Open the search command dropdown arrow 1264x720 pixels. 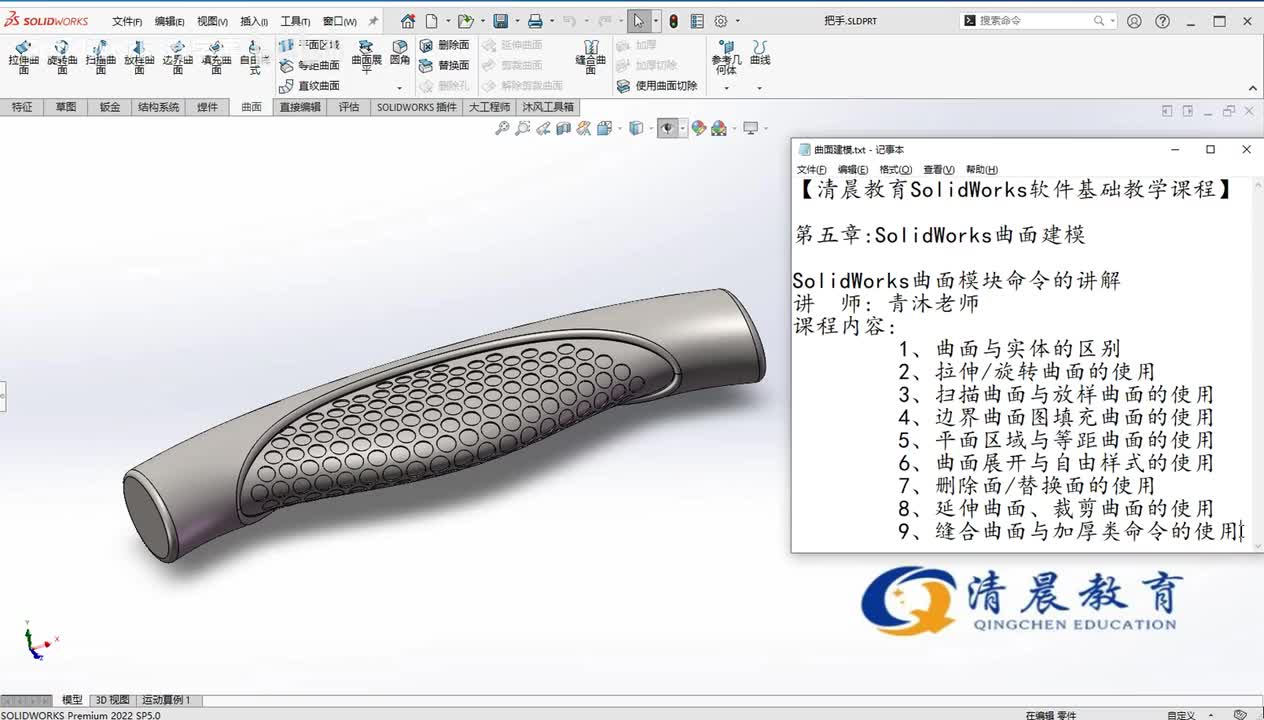pos(1113,21)
